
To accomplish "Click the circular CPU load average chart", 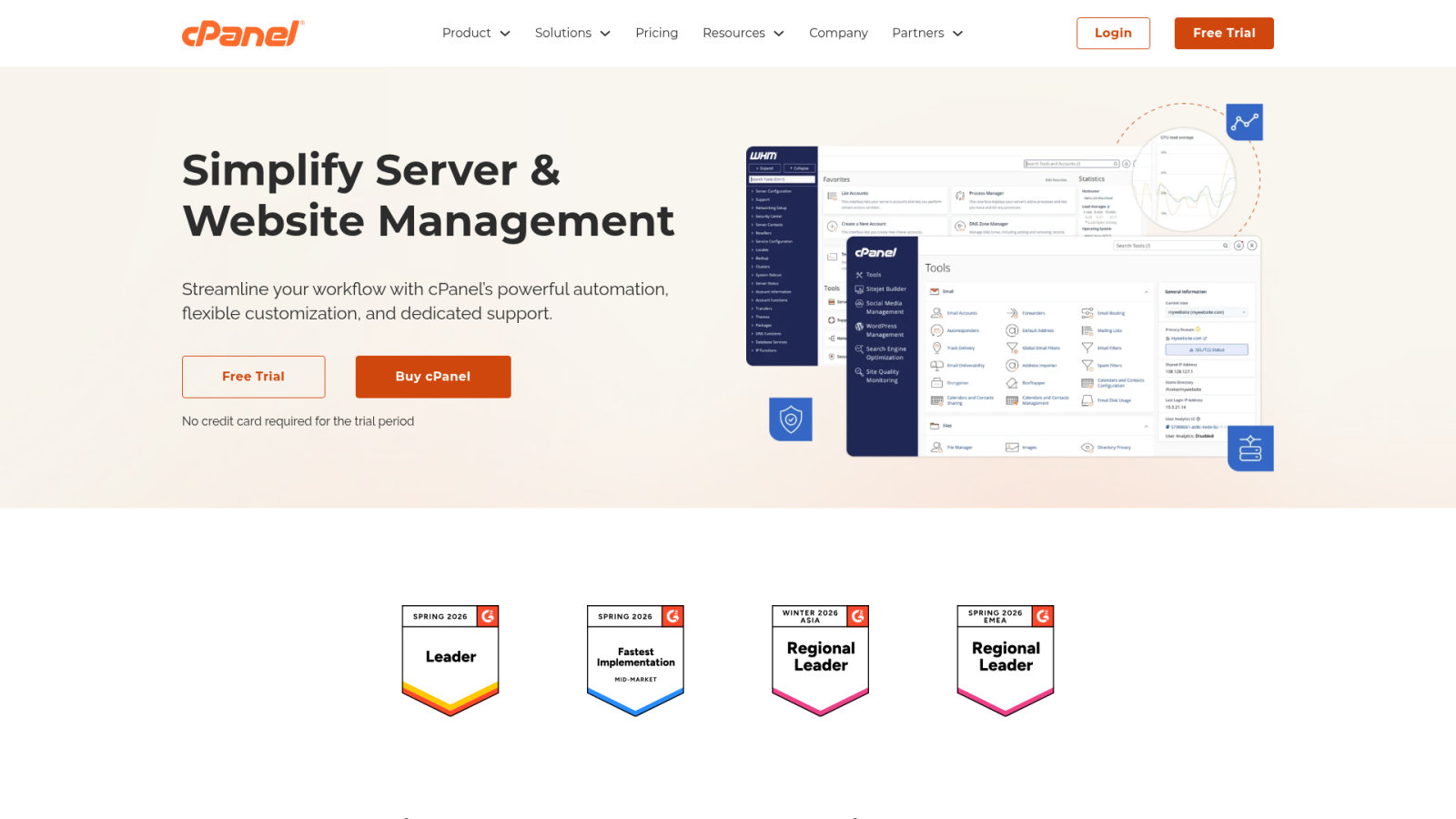I will click(1184, 180).
